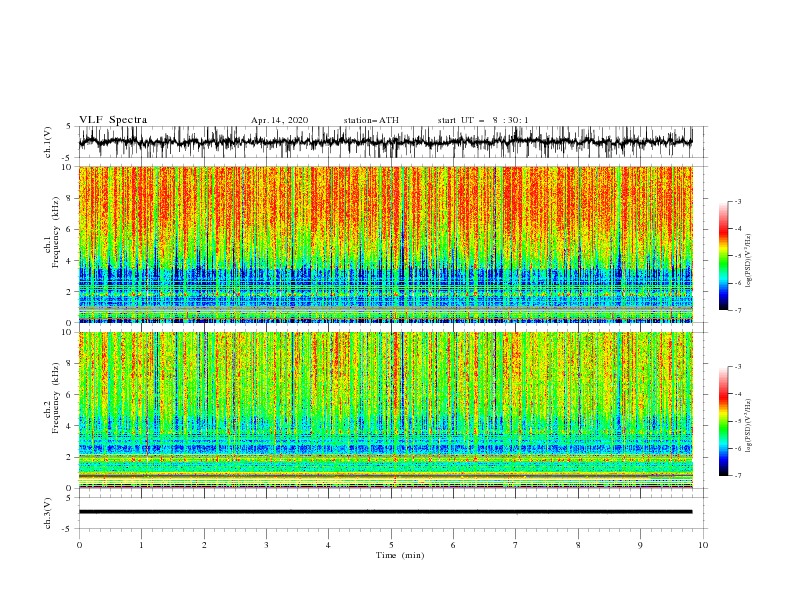Click the "-5" tick on upper colorbar
The width and height of the screenshot is (792, 612).
[738, 256]
